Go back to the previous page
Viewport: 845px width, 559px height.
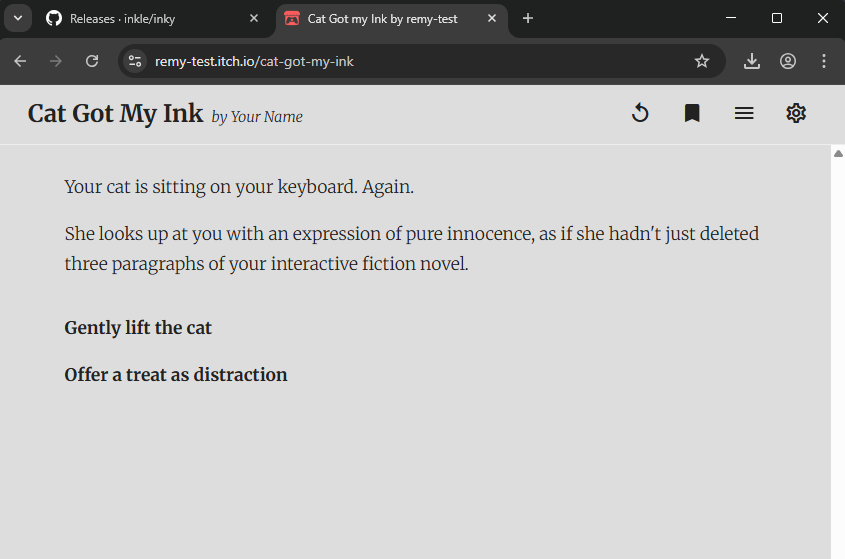coord(20,61)
